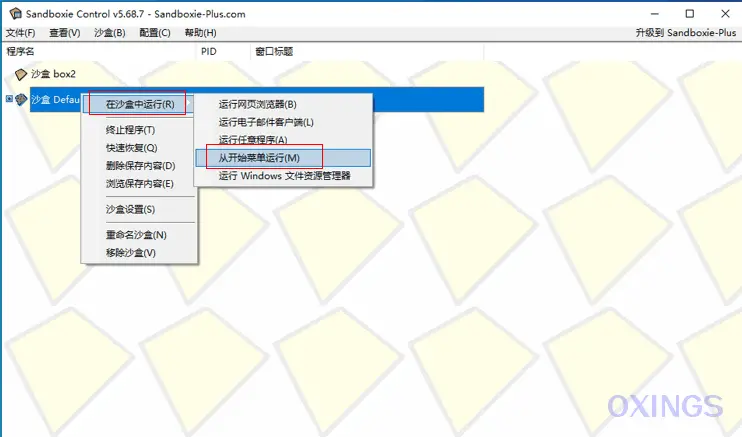
Task: Click 升级到 Sandboxie-Plus link
Action: click(686, 33)
